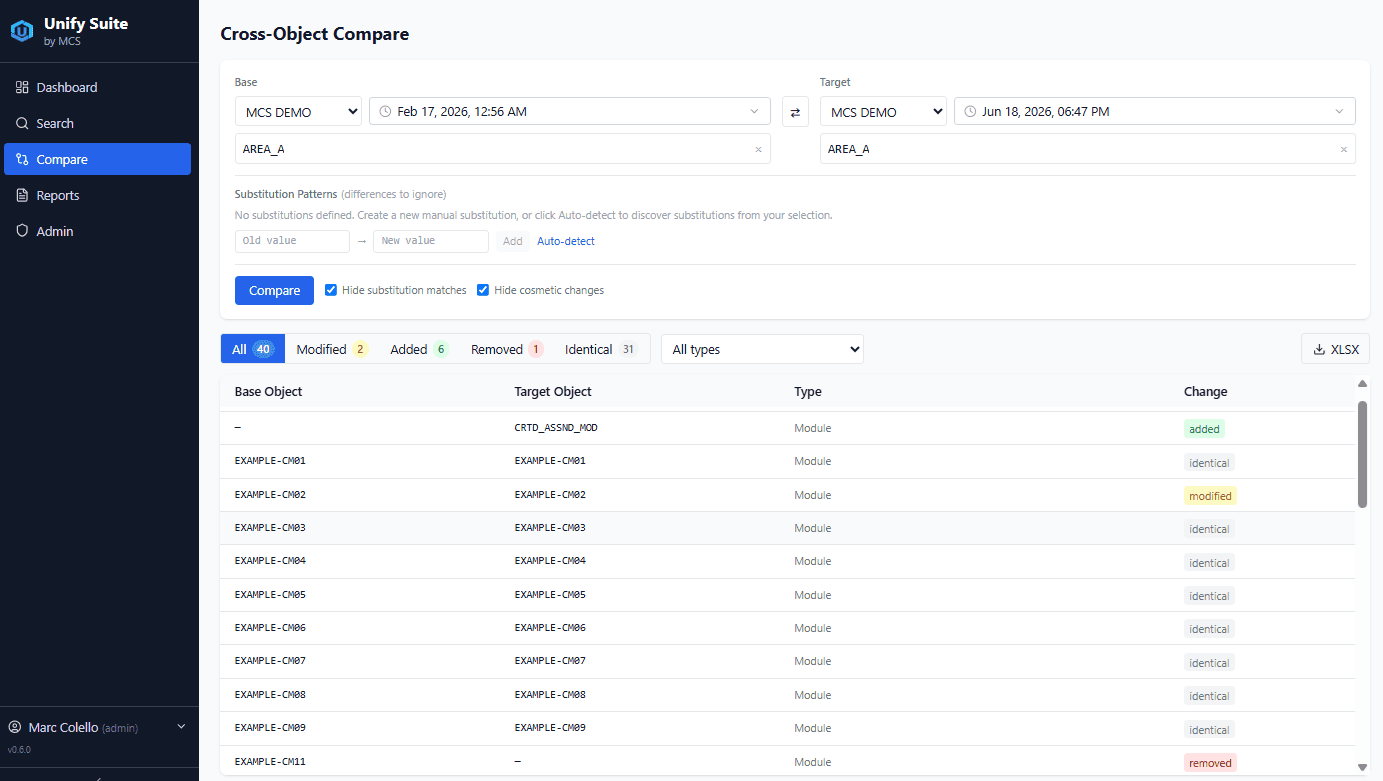This screenshot has width=1383, height=781.
Task: Select base object EXAMPLE-CM09
Action: point(270,728)
